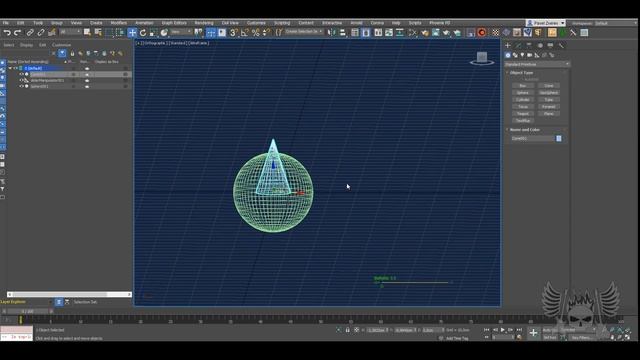
Task: Toggle 3D Snaps
Action: click(x=233, y=33)
